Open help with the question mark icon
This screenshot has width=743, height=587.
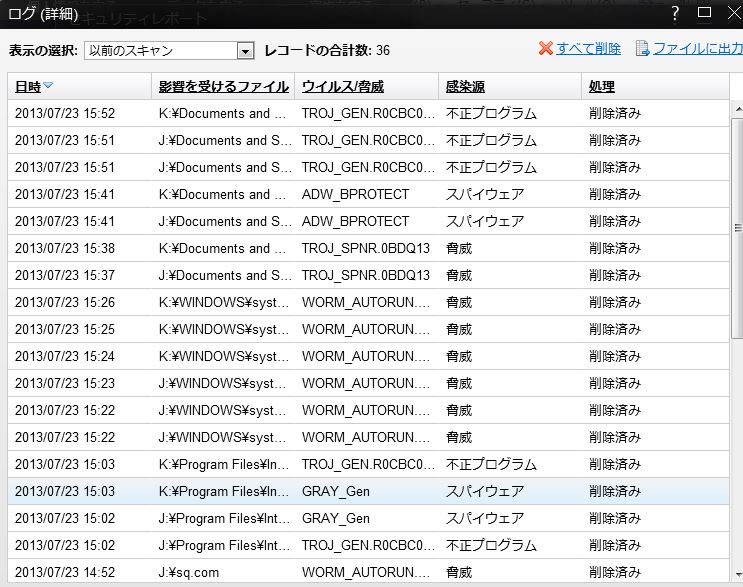coord(675,12)
